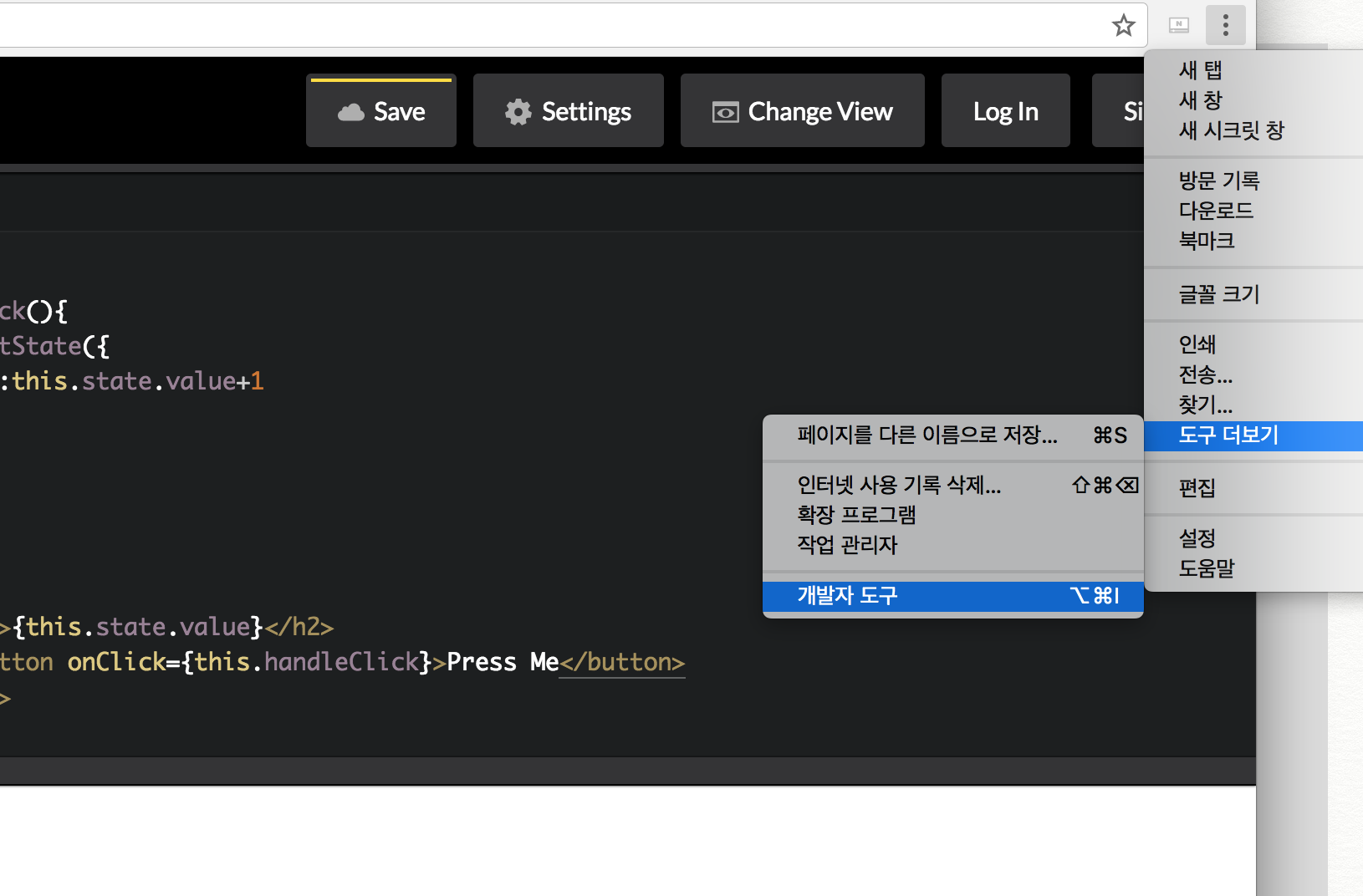This screenshot has width=1363, height=896.
Task: Select 인쇄 print menu item
Action: coord(1253,344)
